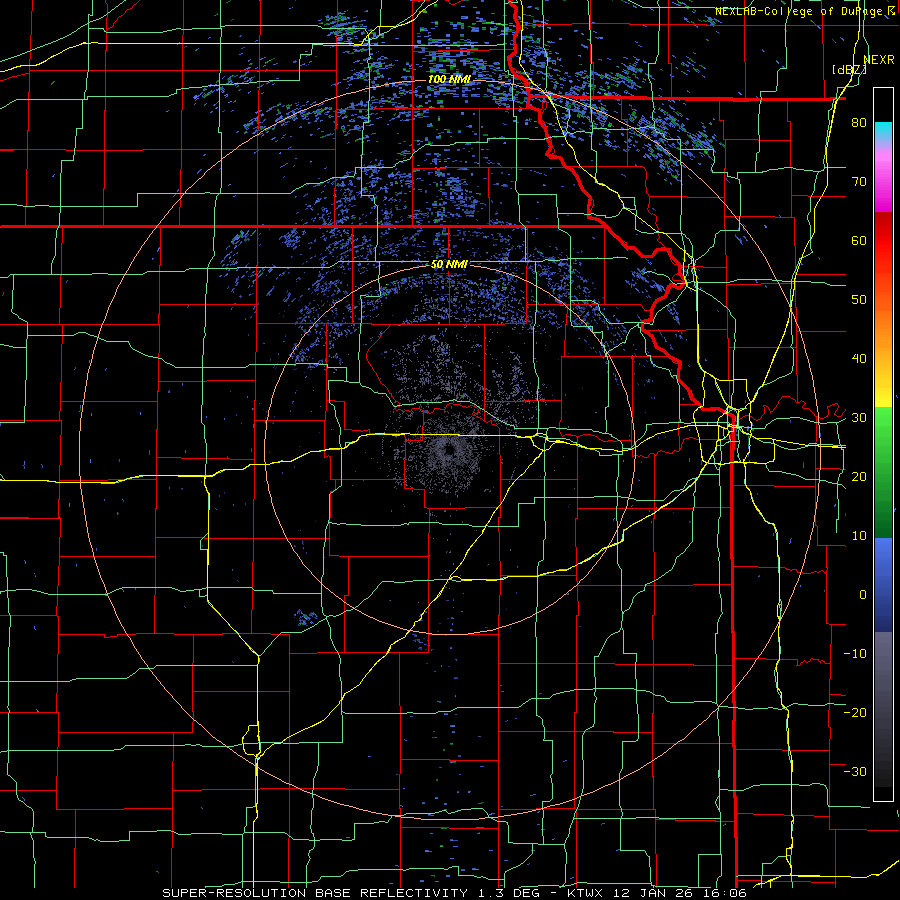Click the KTWX radar site center on the map
The image size is (900, 900).
coord(449,451)
